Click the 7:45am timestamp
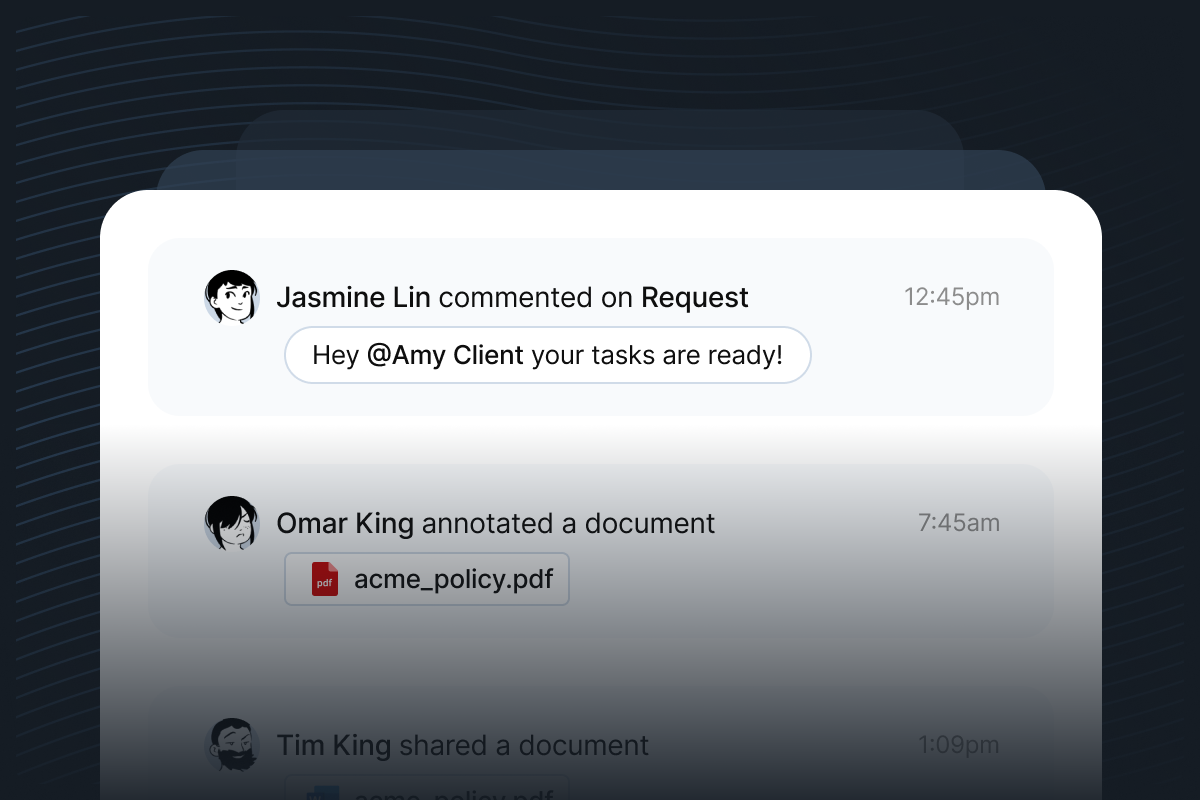The height and width of the screenshot is (800, 1200). point(958,522)
